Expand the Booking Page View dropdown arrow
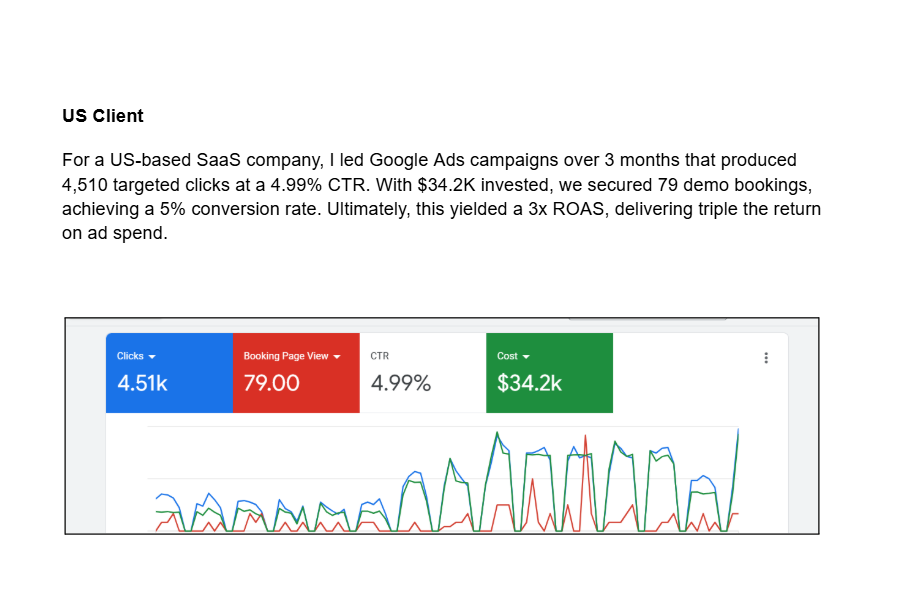This screenshot has width=912, height=599. click(337, 356)
